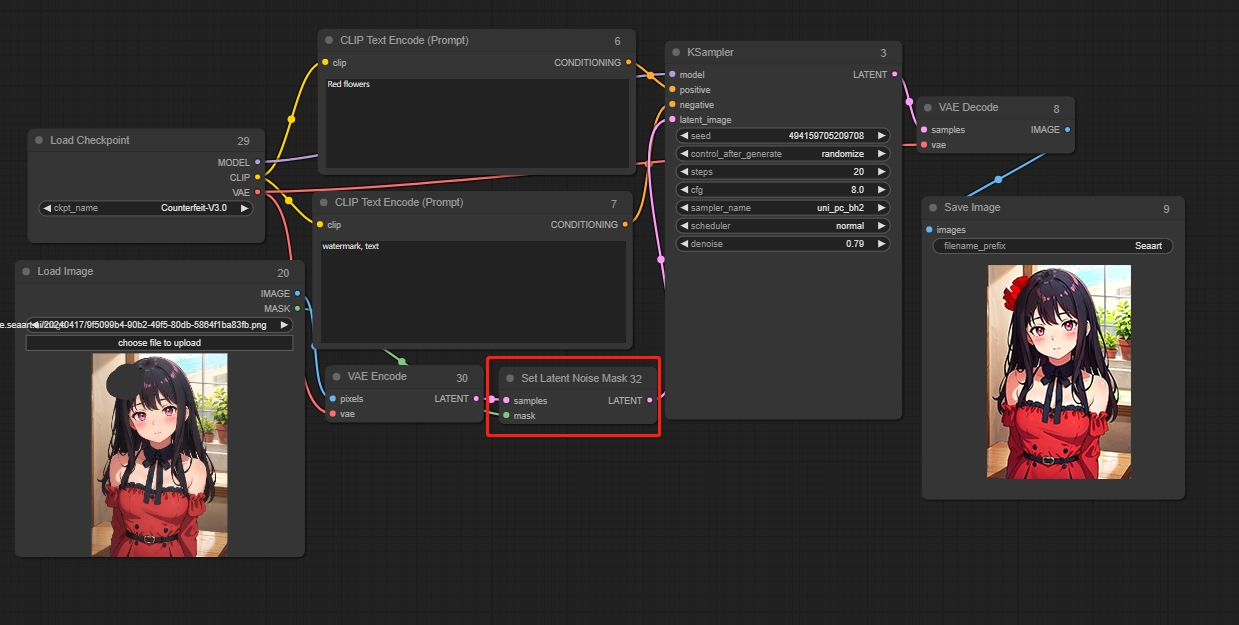1239x625 pixels.
Task: Collapse the VAE Decode node
Action: click(x=927, y=108)
